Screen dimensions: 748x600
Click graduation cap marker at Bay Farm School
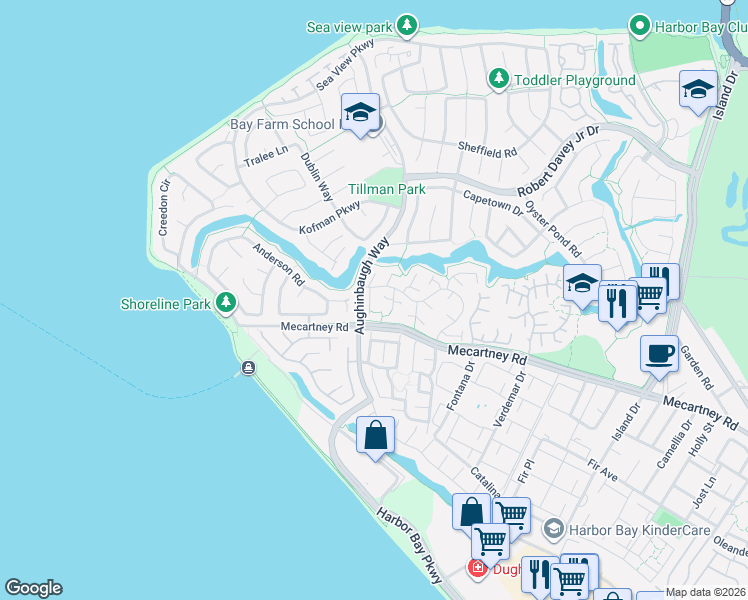click(x=361, y=114)
